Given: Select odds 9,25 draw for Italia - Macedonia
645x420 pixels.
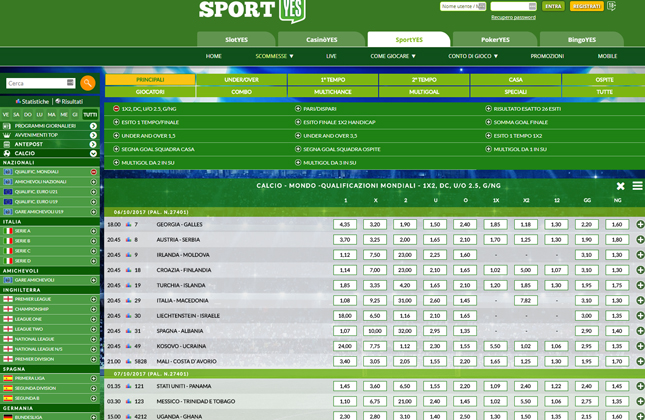Looking at the screenshot, I should pyautogui.click(x=375, y=301).
